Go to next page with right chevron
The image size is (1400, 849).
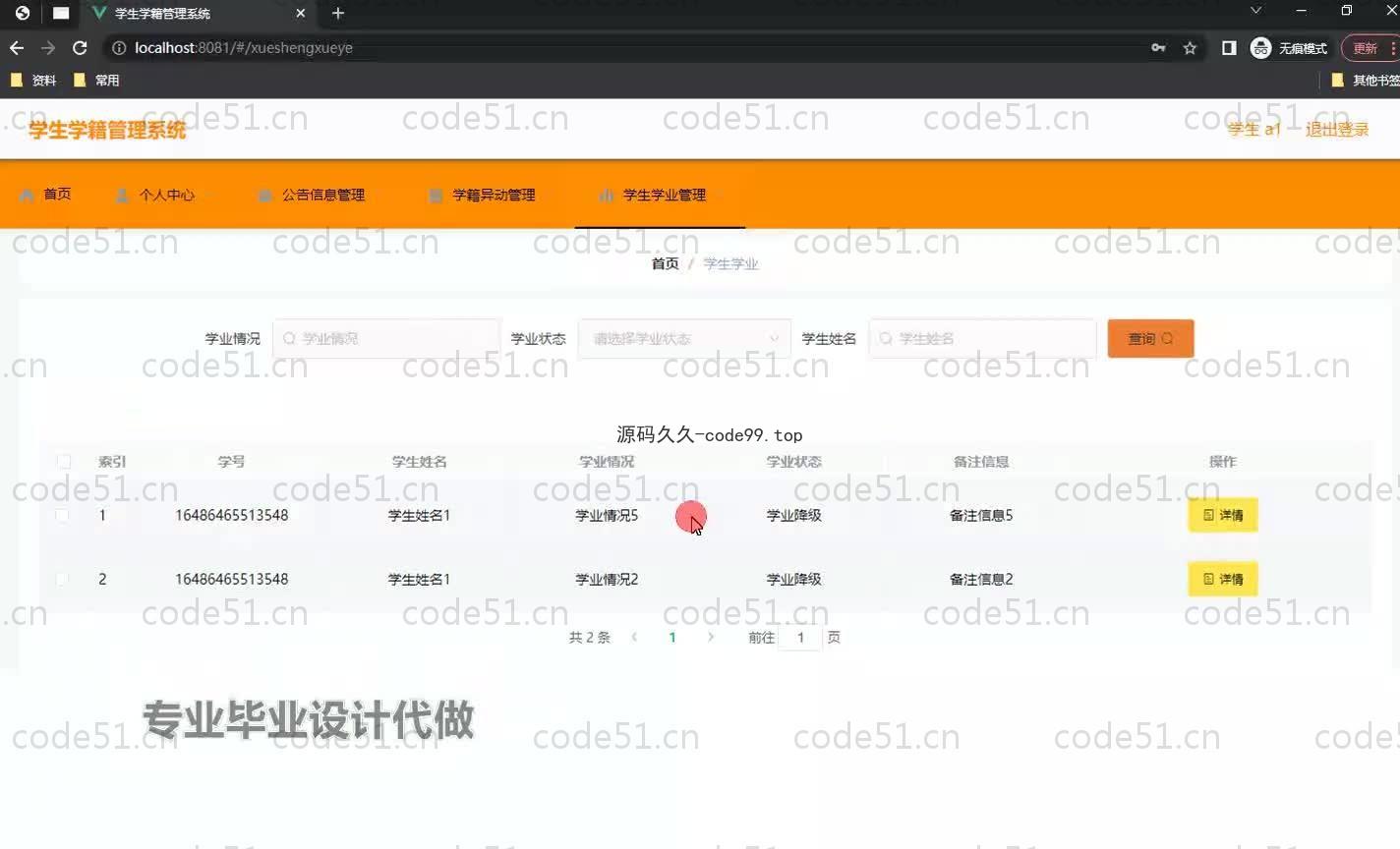[x=711, y=638]
